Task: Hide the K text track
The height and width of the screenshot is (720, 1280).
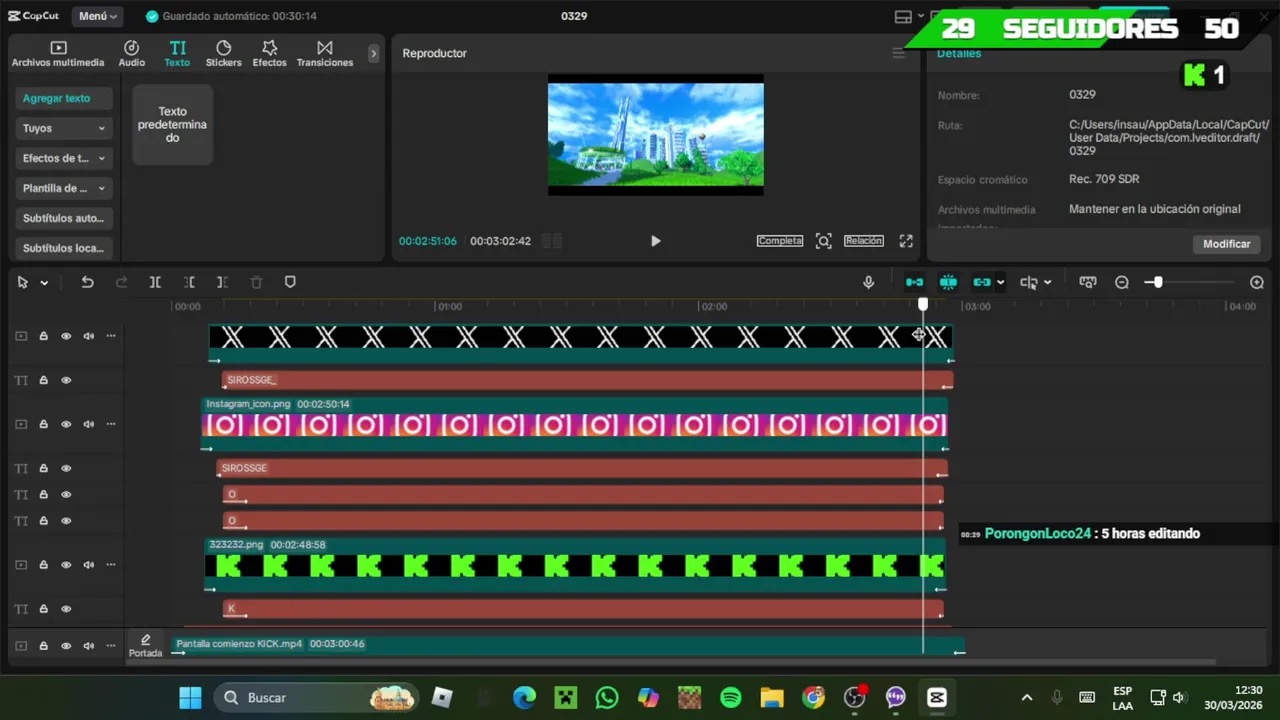Action: (x=66, y=609)
